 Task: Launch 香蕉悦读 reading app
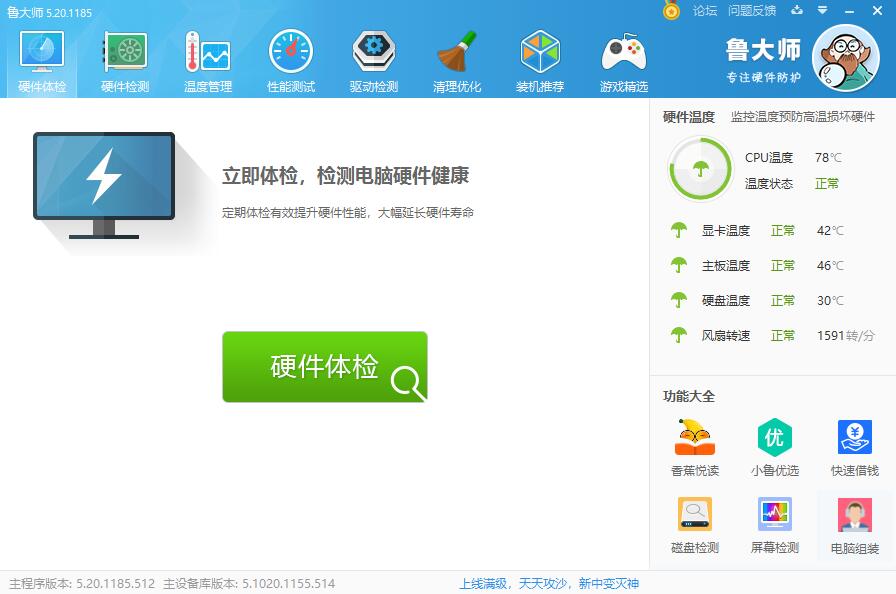[x=695, y=447]
